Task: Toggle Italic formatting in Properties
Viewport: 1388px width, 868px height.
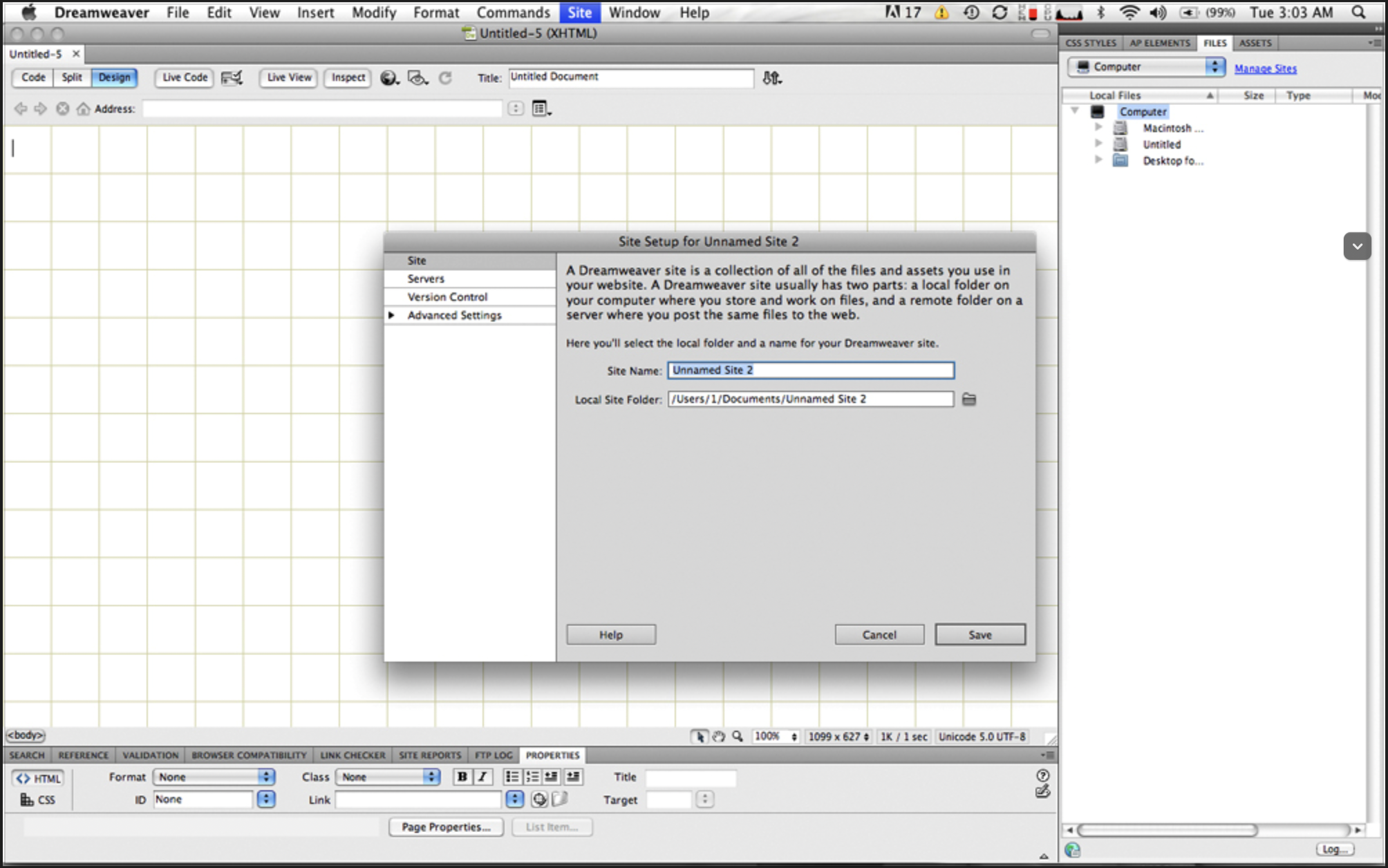Action: (x=482, y=777)
